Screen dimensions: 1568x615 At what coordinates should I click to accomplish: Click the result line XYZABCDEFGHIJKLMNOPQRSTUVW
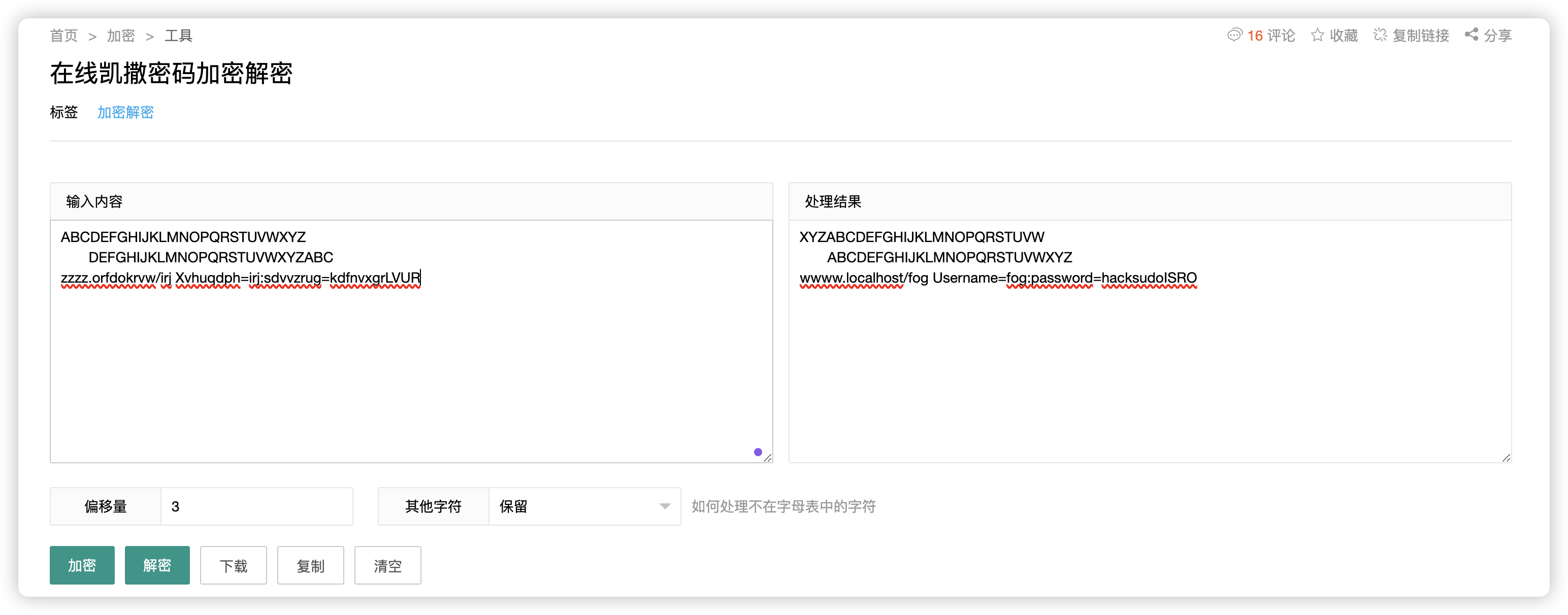coord(922,236)
